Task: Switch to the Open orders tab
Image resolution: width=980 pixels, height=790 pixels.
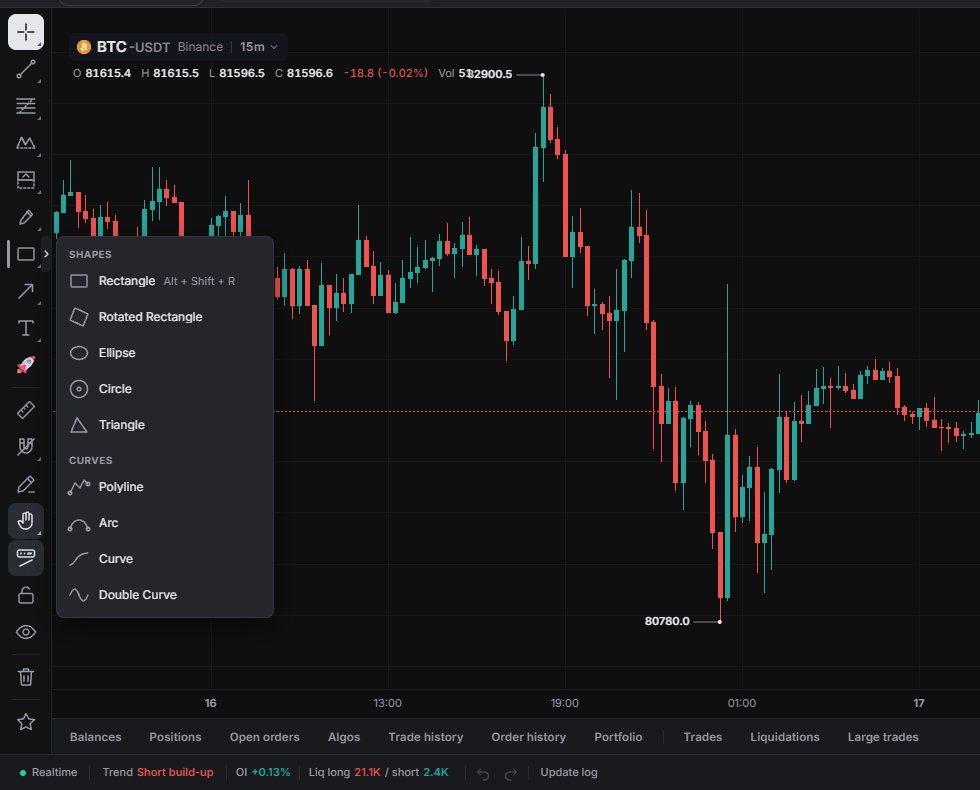Action: (x=264, y=737)
